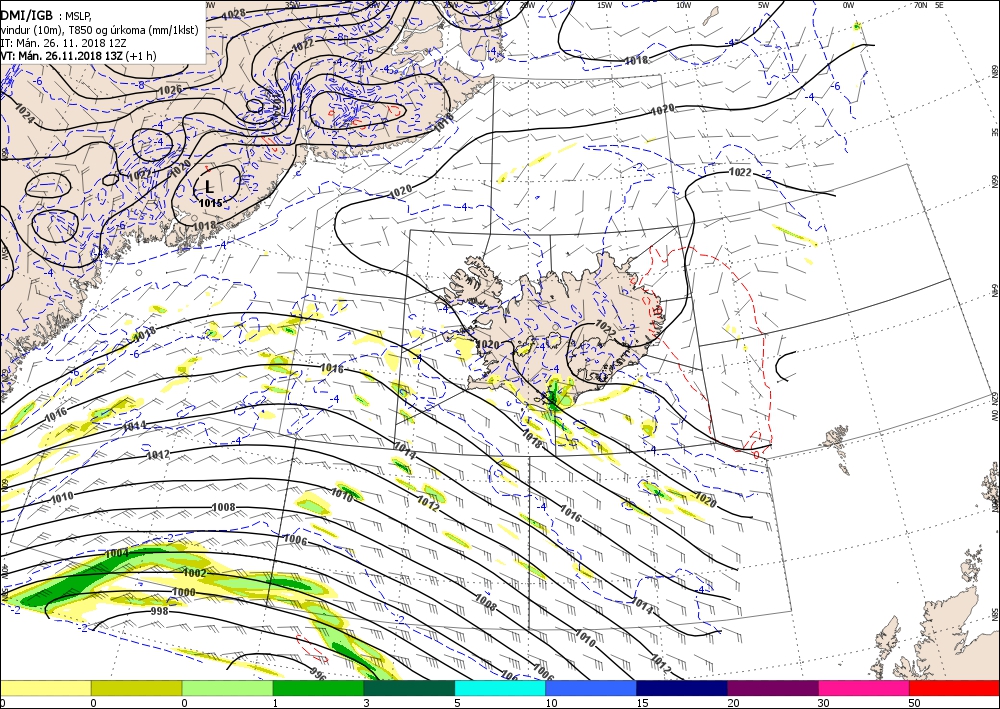Click the olive-yellow legend swatch
The image size is (1000, 709).
pos(136,688)
